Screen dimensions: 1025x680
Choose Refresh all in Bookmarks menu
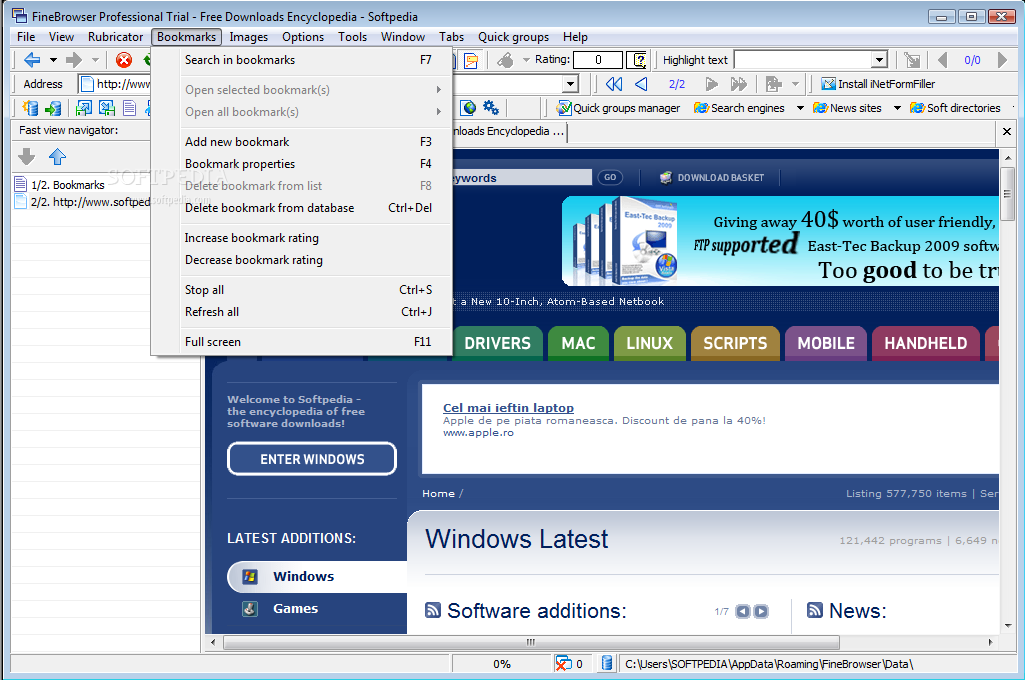coord(301,312)
